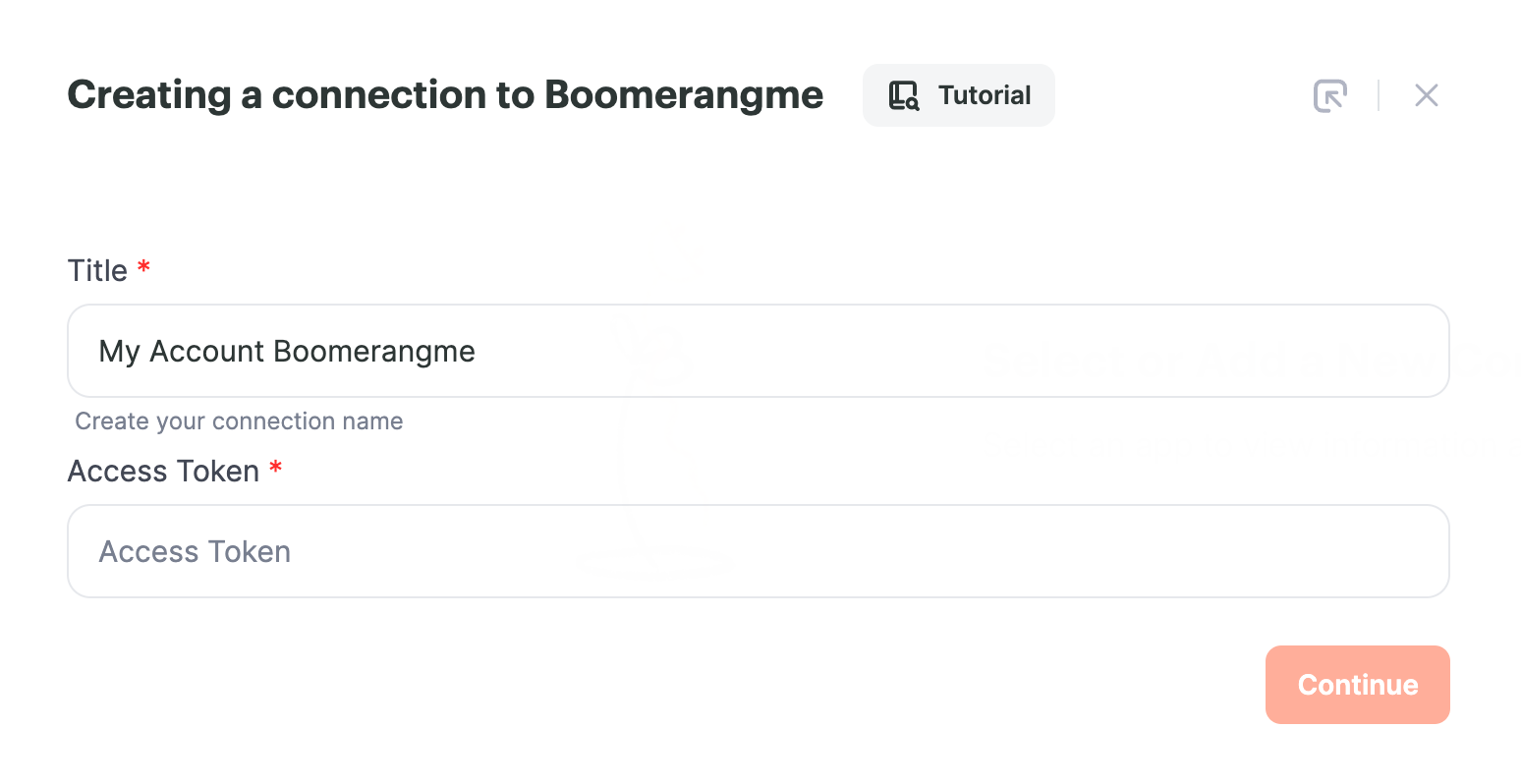Click the "Access Token" placeholder text
The height and width of the screenshot is (784, 1521).
(195, 552)
